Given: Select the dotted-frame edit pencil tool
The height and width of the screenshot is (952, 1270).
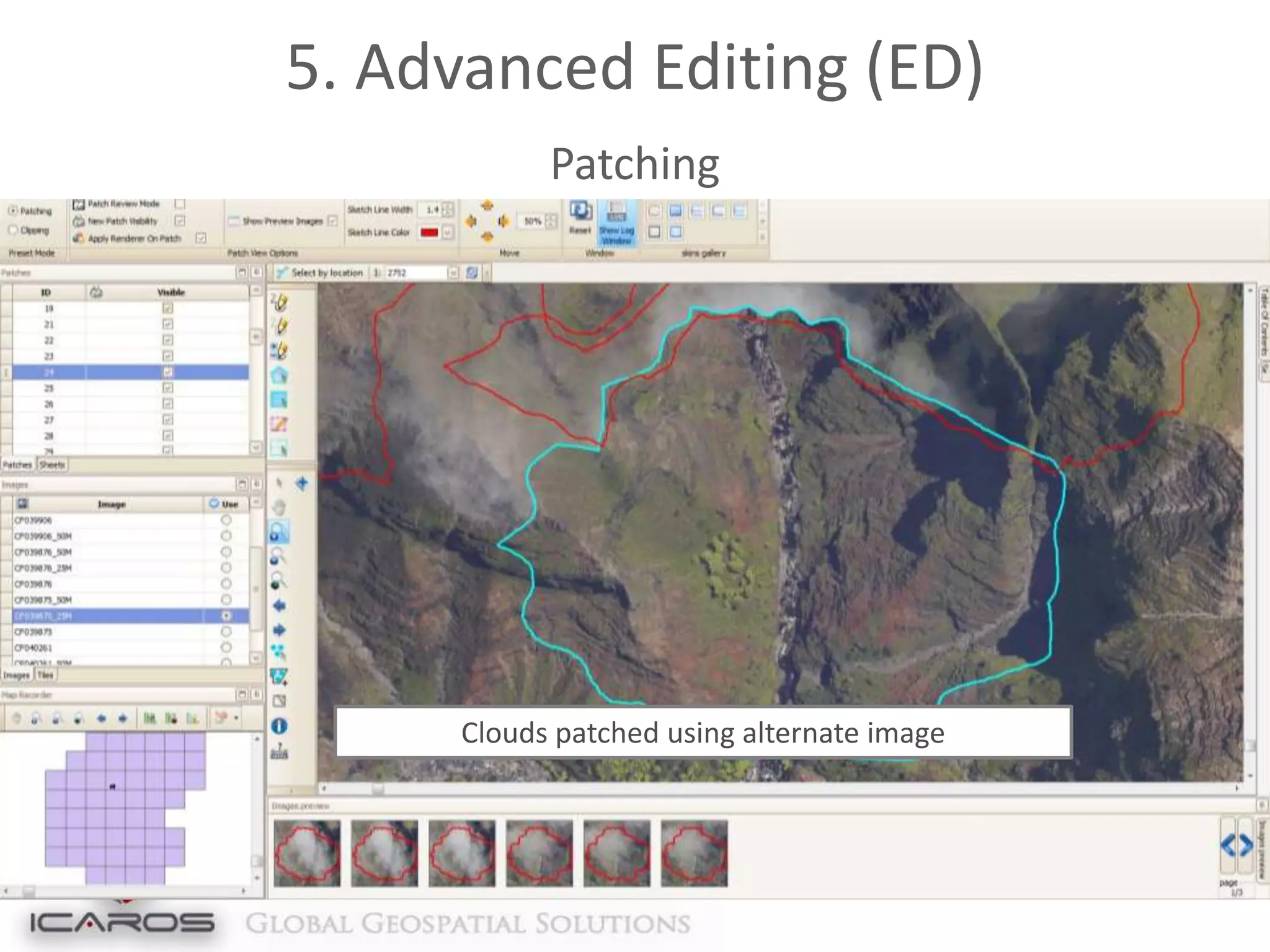Looking at the screenshot, I should coord(280,424).
